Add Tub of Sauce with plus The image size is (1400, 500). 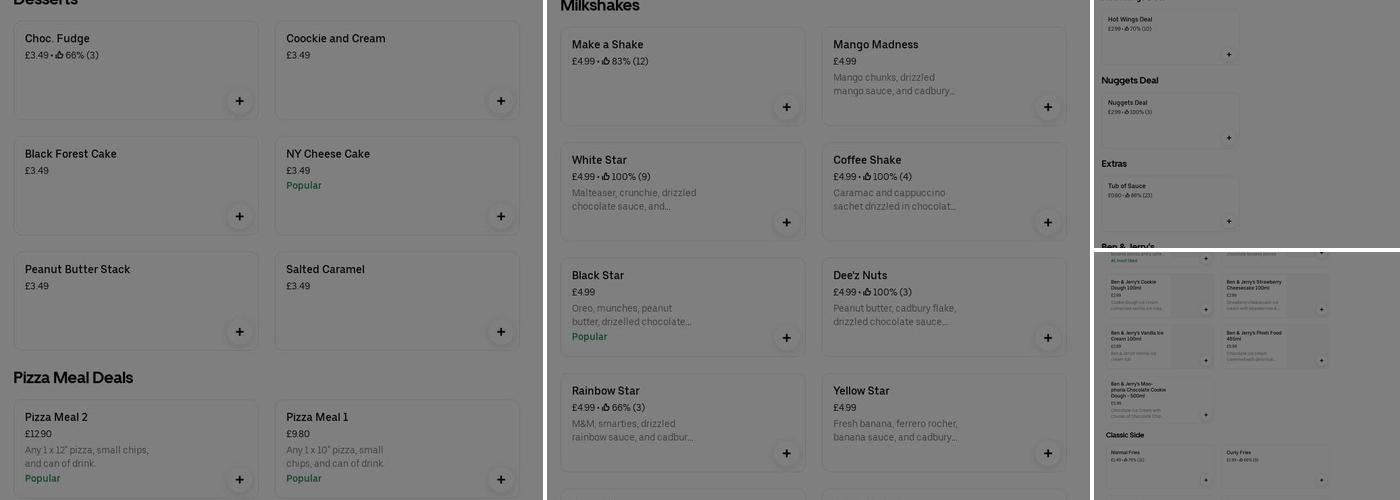[1229, 222]
